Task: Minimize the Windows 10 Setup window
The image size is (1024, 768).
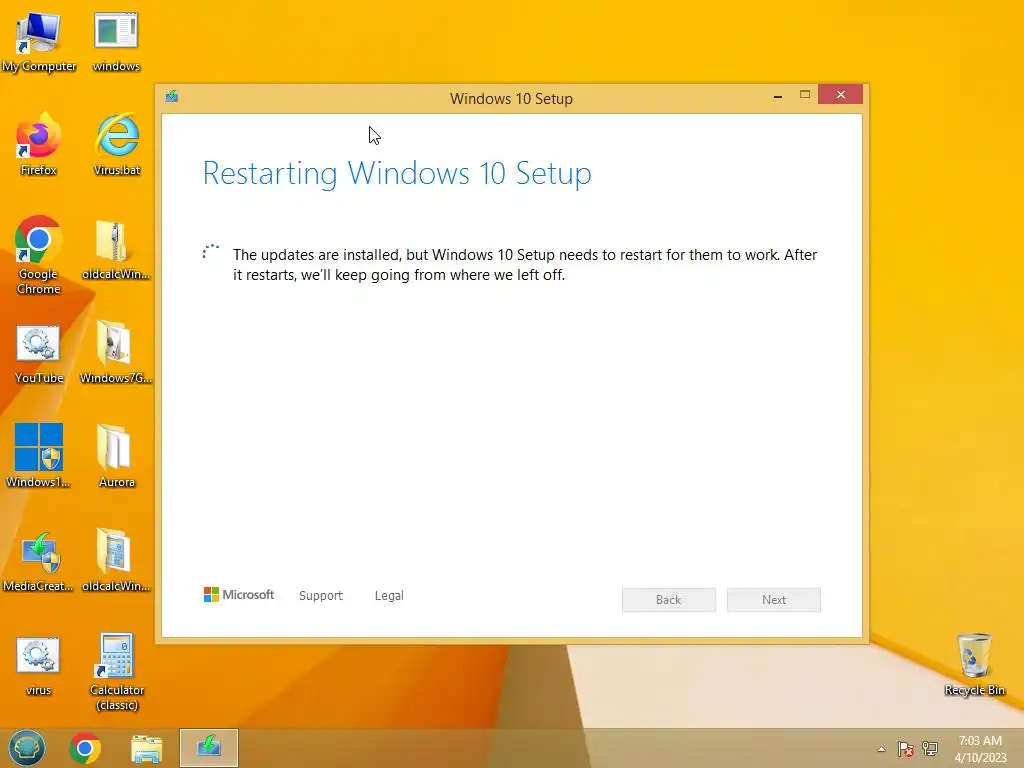Action: click(x=778, y=95)
